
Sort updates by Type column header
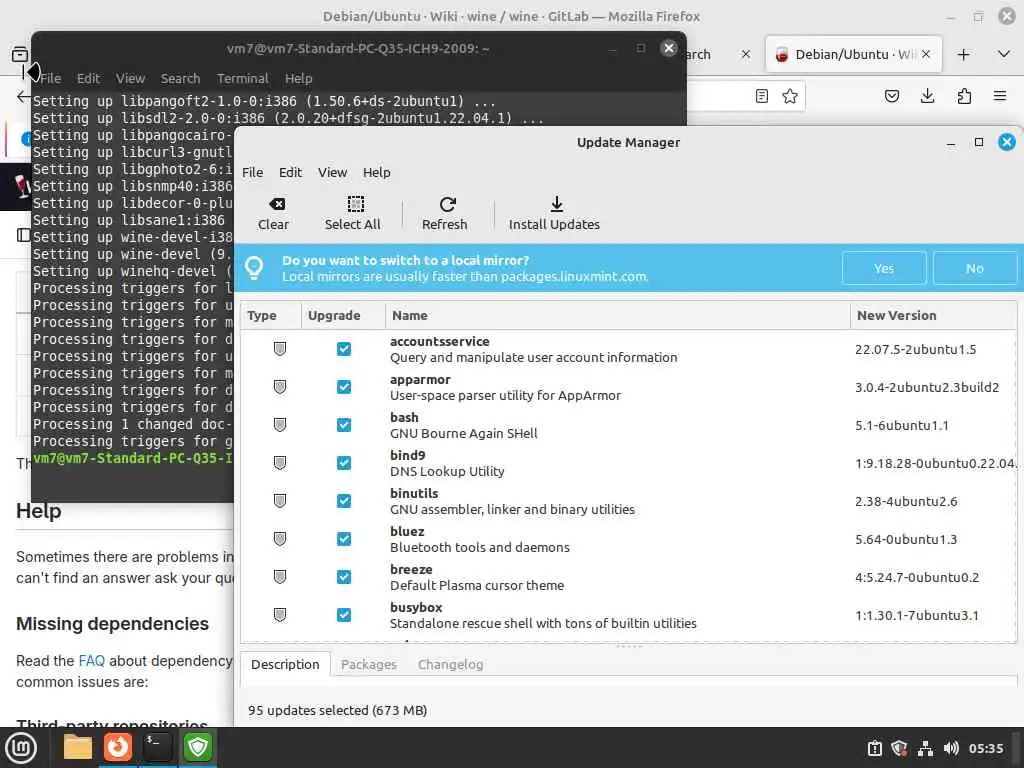coord(271,315)
